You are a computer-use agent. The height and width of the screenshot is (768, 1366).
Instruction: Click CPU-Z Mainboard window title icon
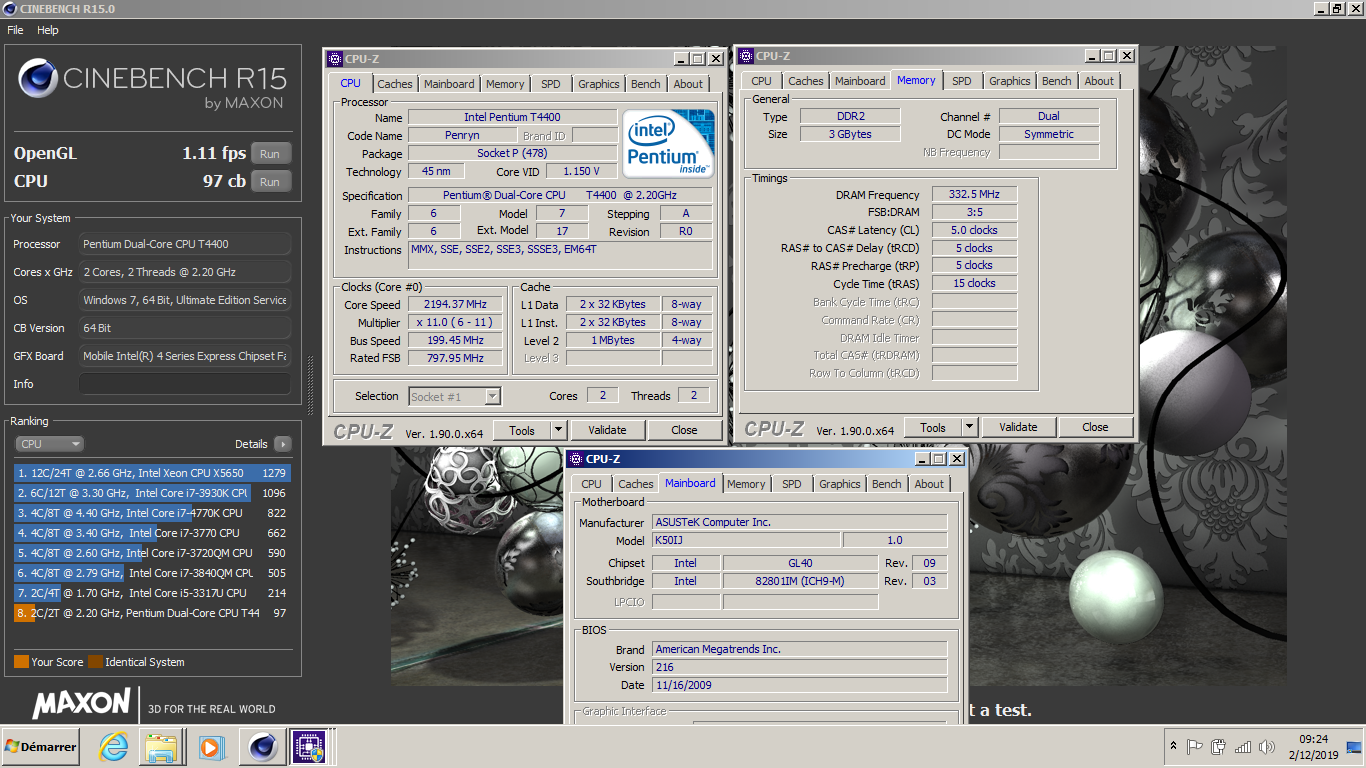click(575, 459)
